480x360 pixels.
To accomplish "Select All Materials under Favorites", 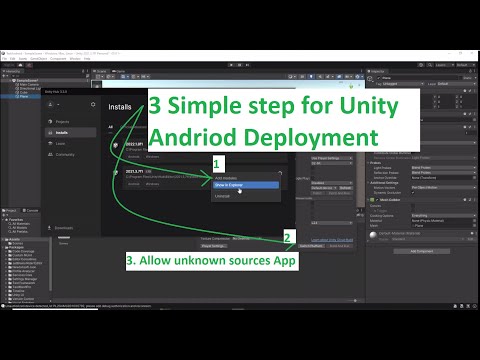I will pyautogui.click(x=19, y=224).
